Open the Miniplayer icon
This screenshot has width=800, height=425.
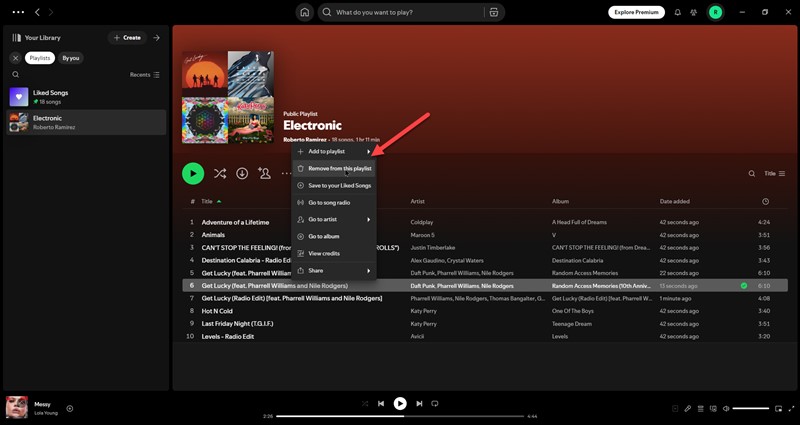tap(779, 409)
